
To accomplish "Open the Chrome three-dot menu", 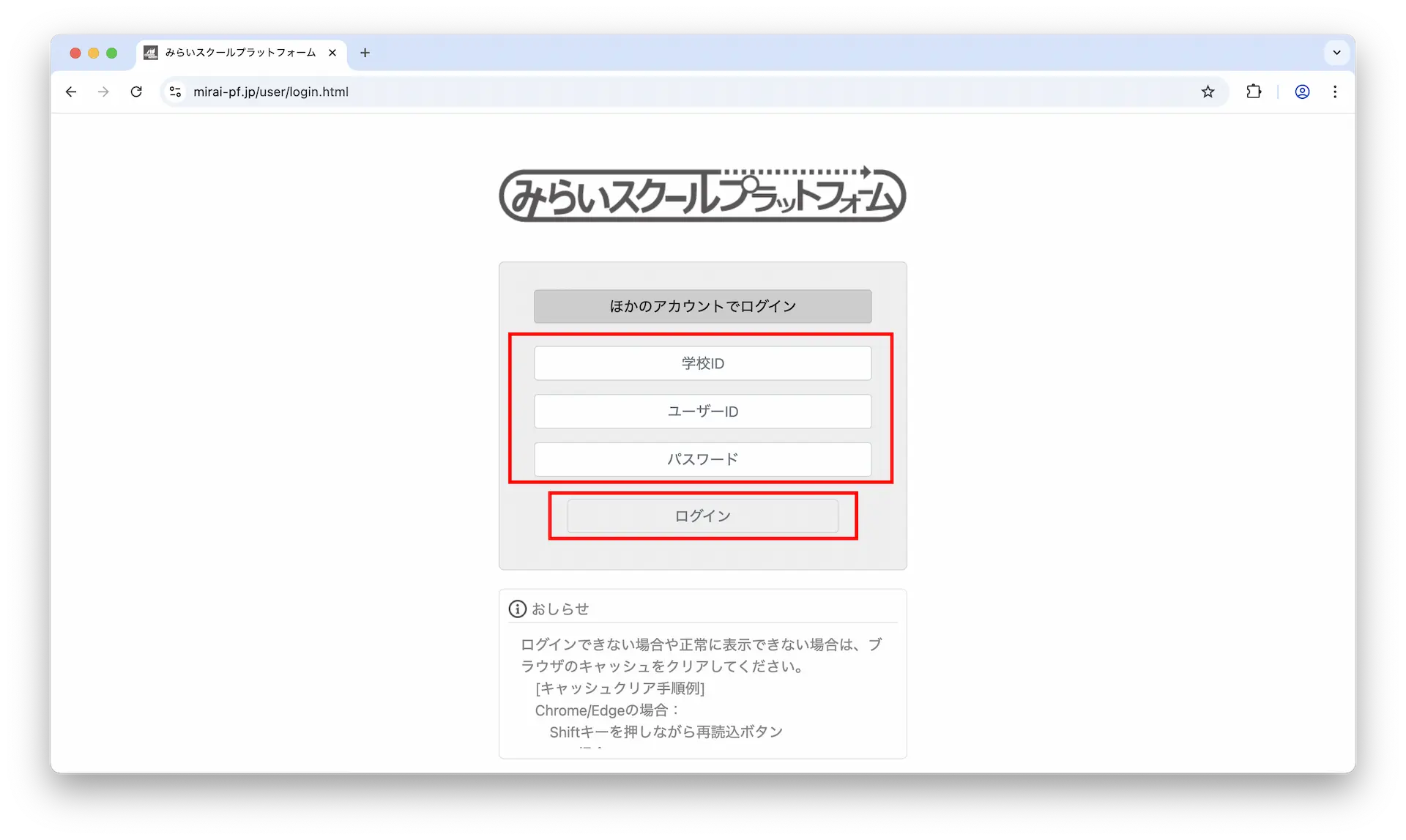I will pyautogui.click(x=1335, y=92).
